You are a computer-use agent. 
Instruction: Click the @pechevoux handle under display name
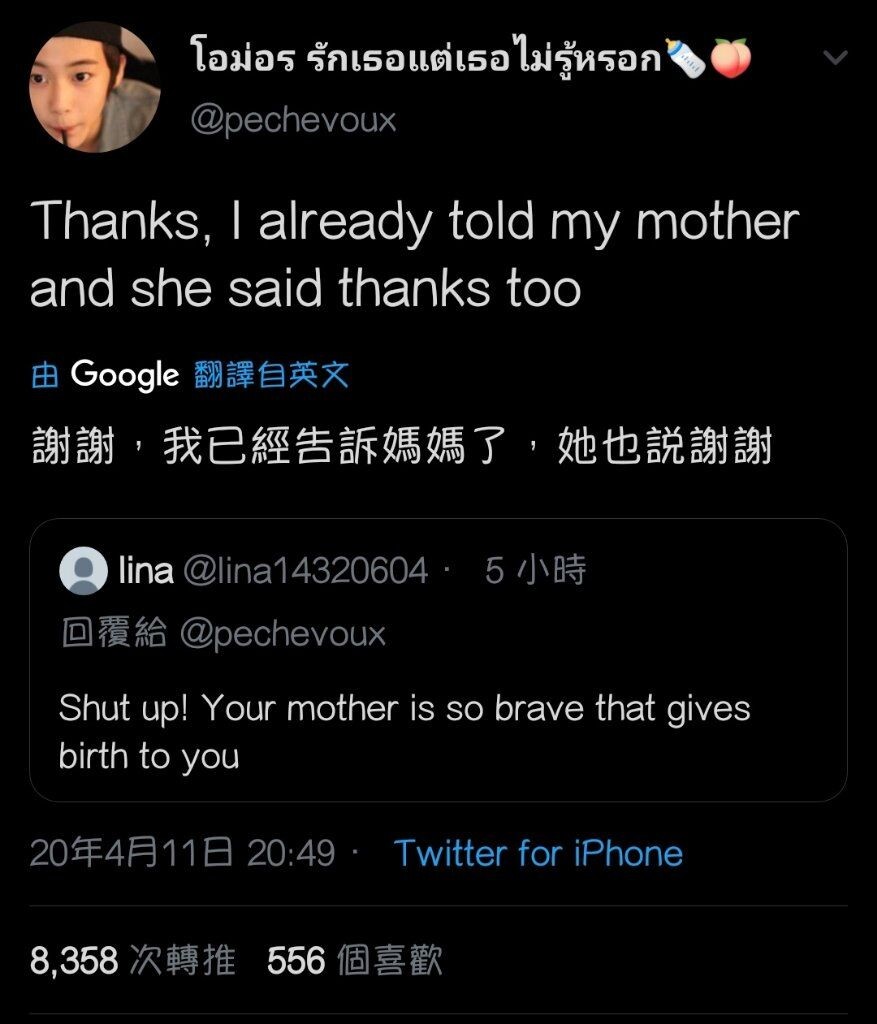pyautogui.click(x=293, y=121)
